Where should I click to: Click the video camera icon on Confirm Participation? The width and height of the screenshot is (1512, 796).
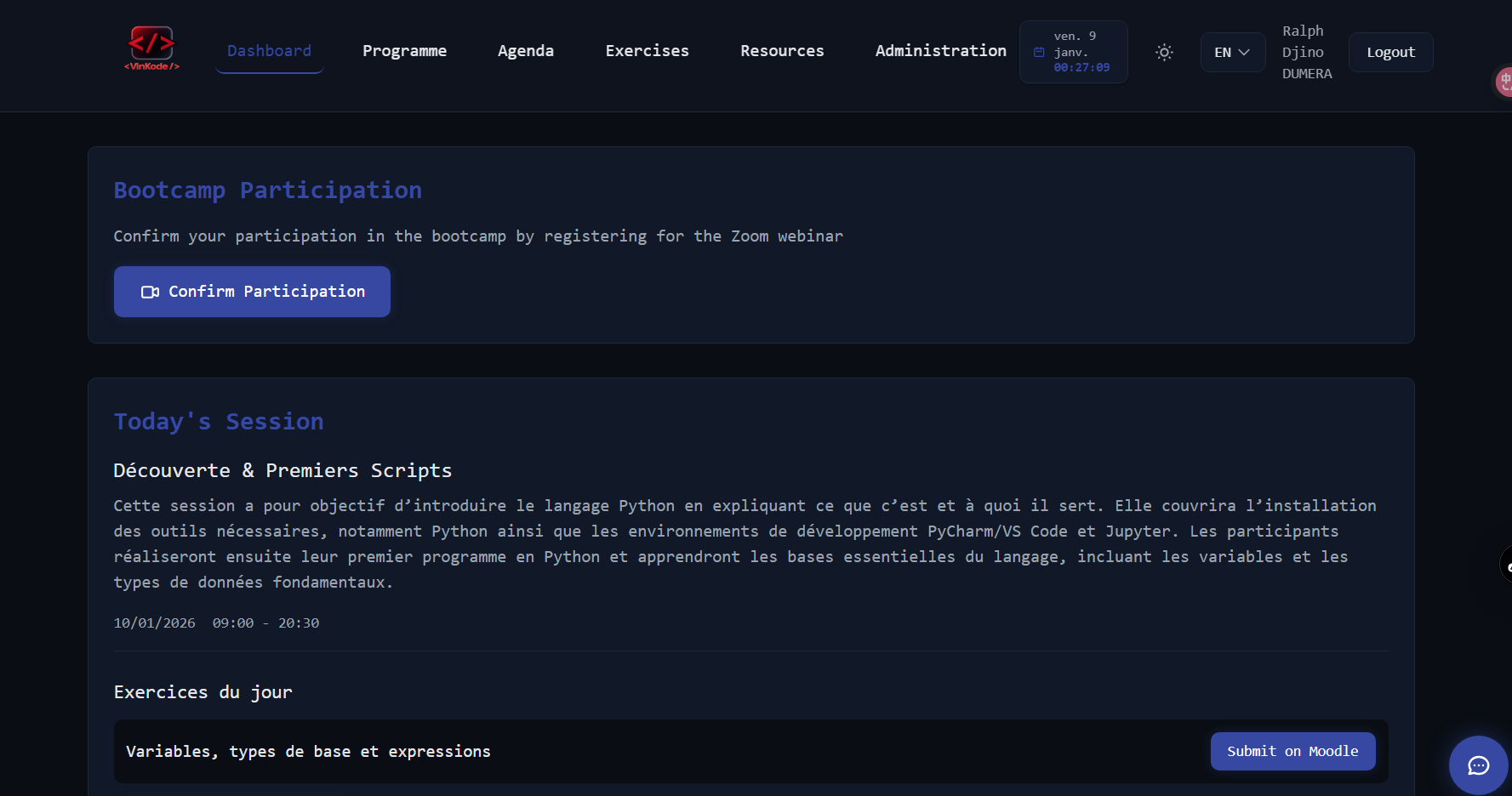coord(150,292)
